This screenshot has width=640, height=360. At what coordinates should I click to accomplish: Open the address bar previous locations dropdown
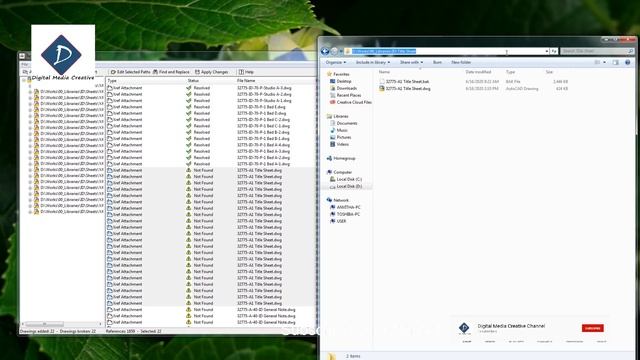click(x=547, y=51)
